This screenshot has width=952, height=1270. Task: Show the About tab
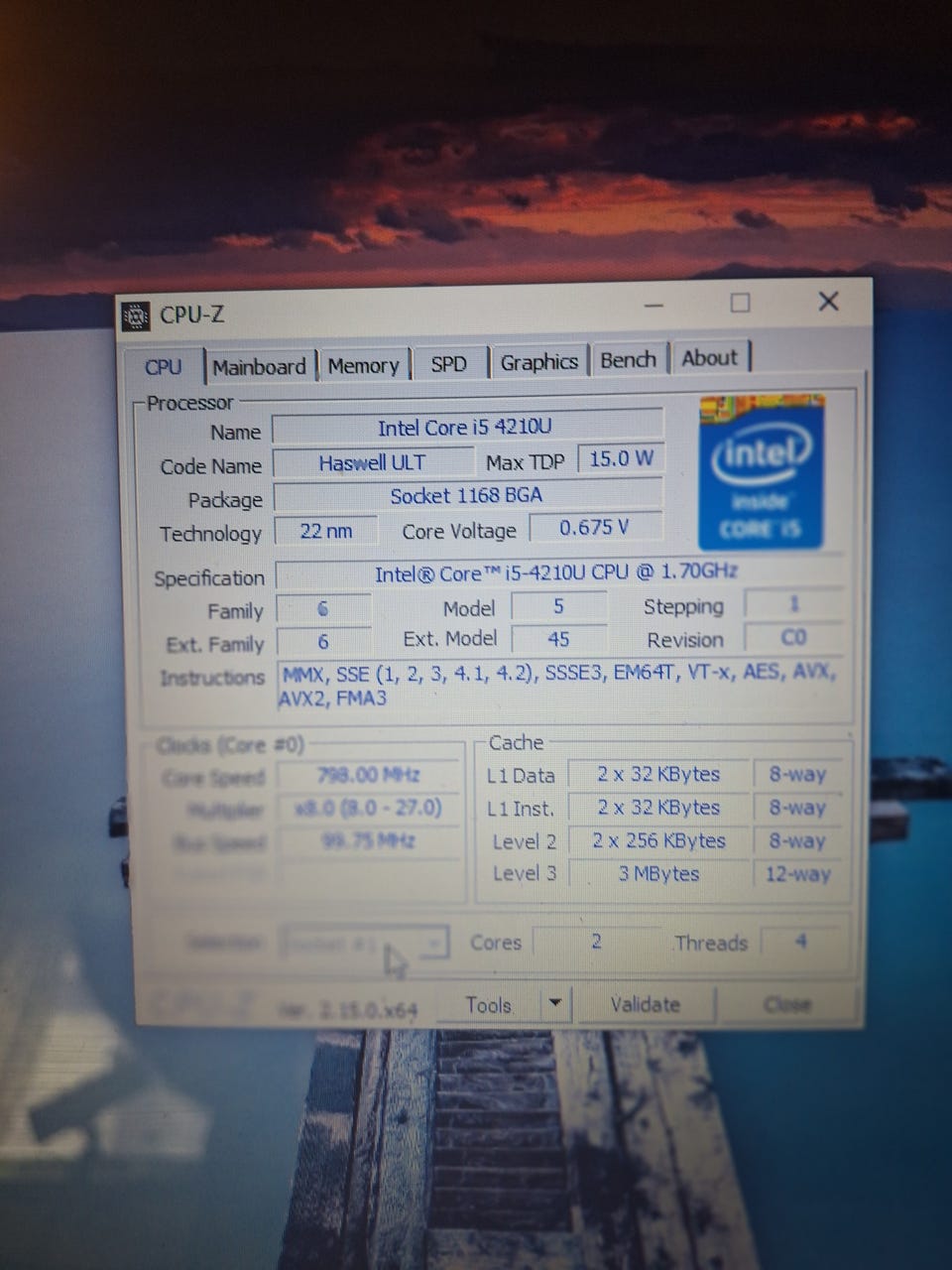(710, 357)
